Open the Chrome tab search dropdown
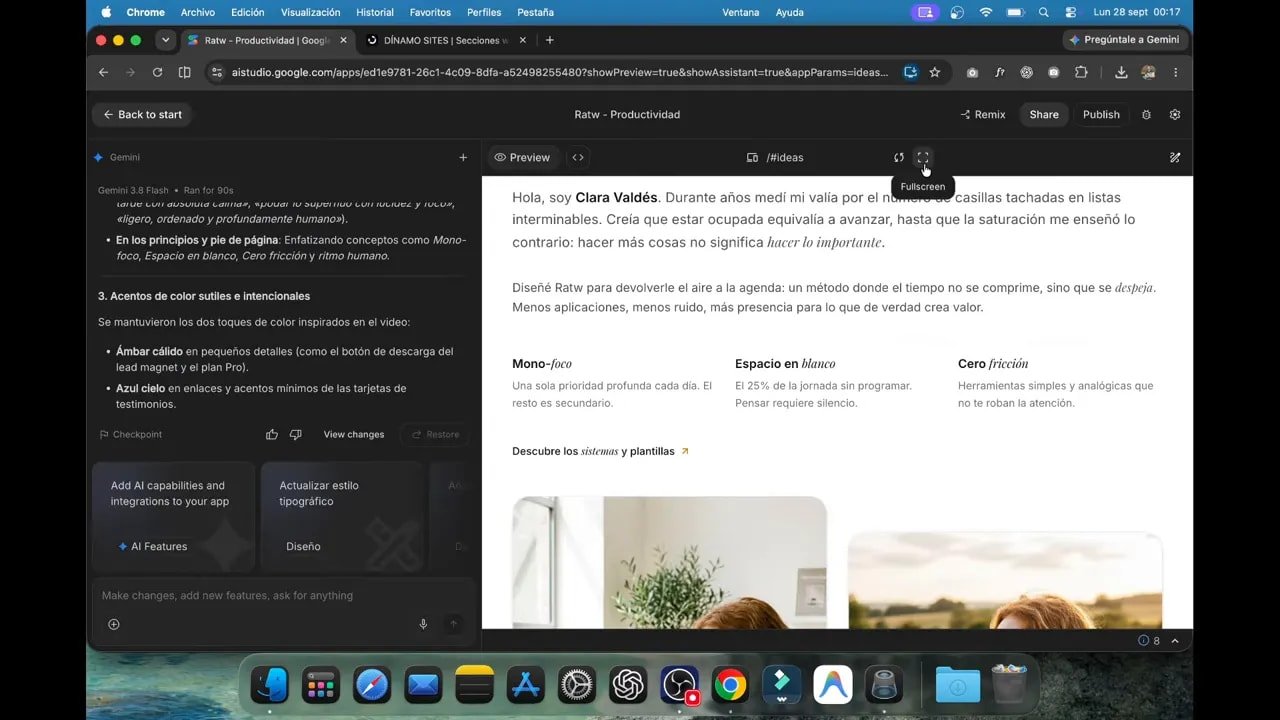Viewport: 1280px width, 720px height. pyautogui.click(x=165, y=40)
